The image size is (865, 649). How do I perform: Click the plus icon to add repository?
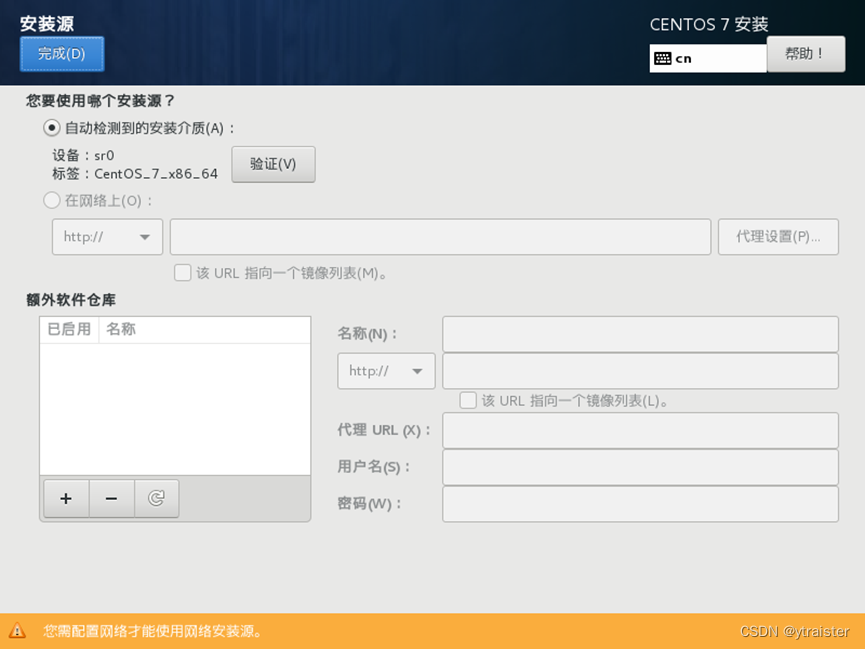pyautogui.click(x=66, y=498)
